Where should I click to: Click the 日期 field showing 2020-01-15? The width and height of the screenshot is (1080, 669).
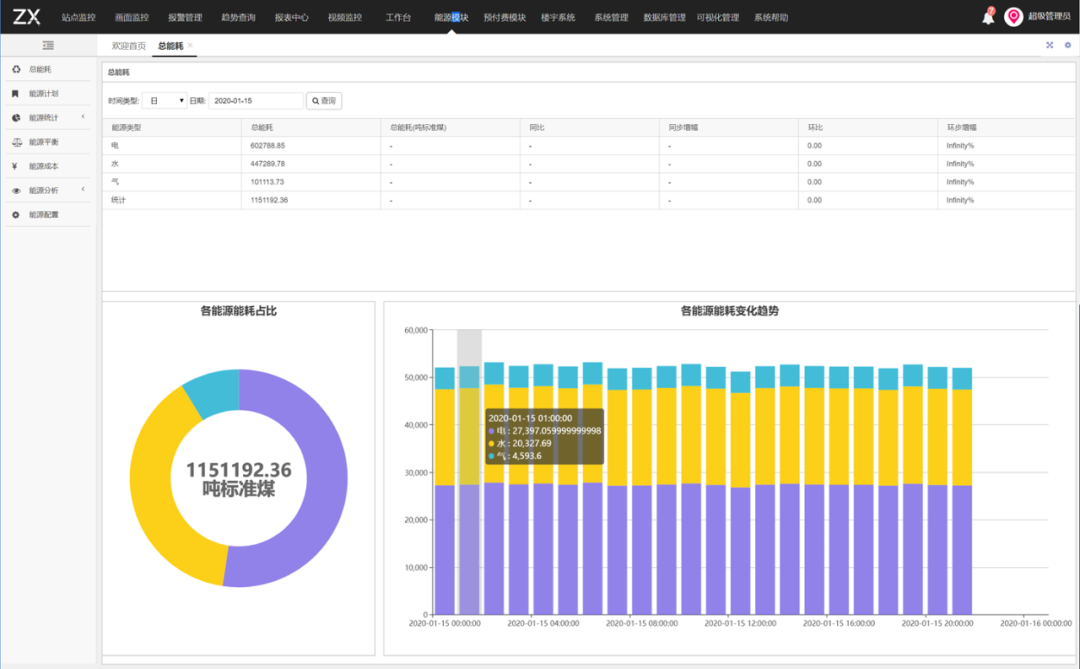coord(256,101)
